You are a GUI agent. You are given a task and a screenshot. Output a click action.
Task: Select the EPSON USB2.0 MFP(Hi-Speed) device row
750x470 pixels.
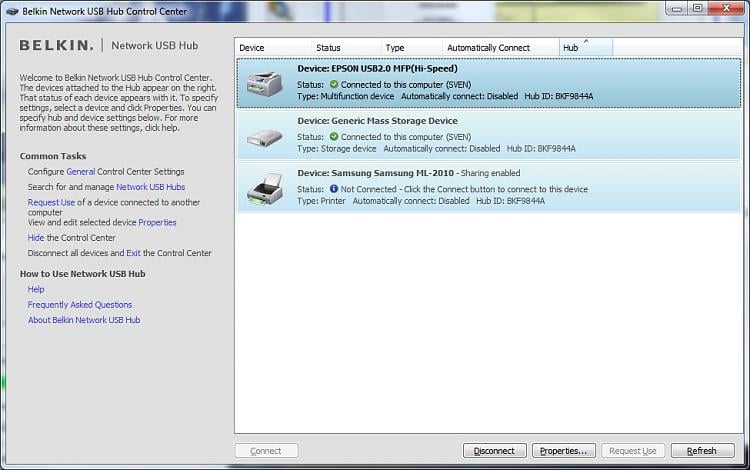[488, 83]
